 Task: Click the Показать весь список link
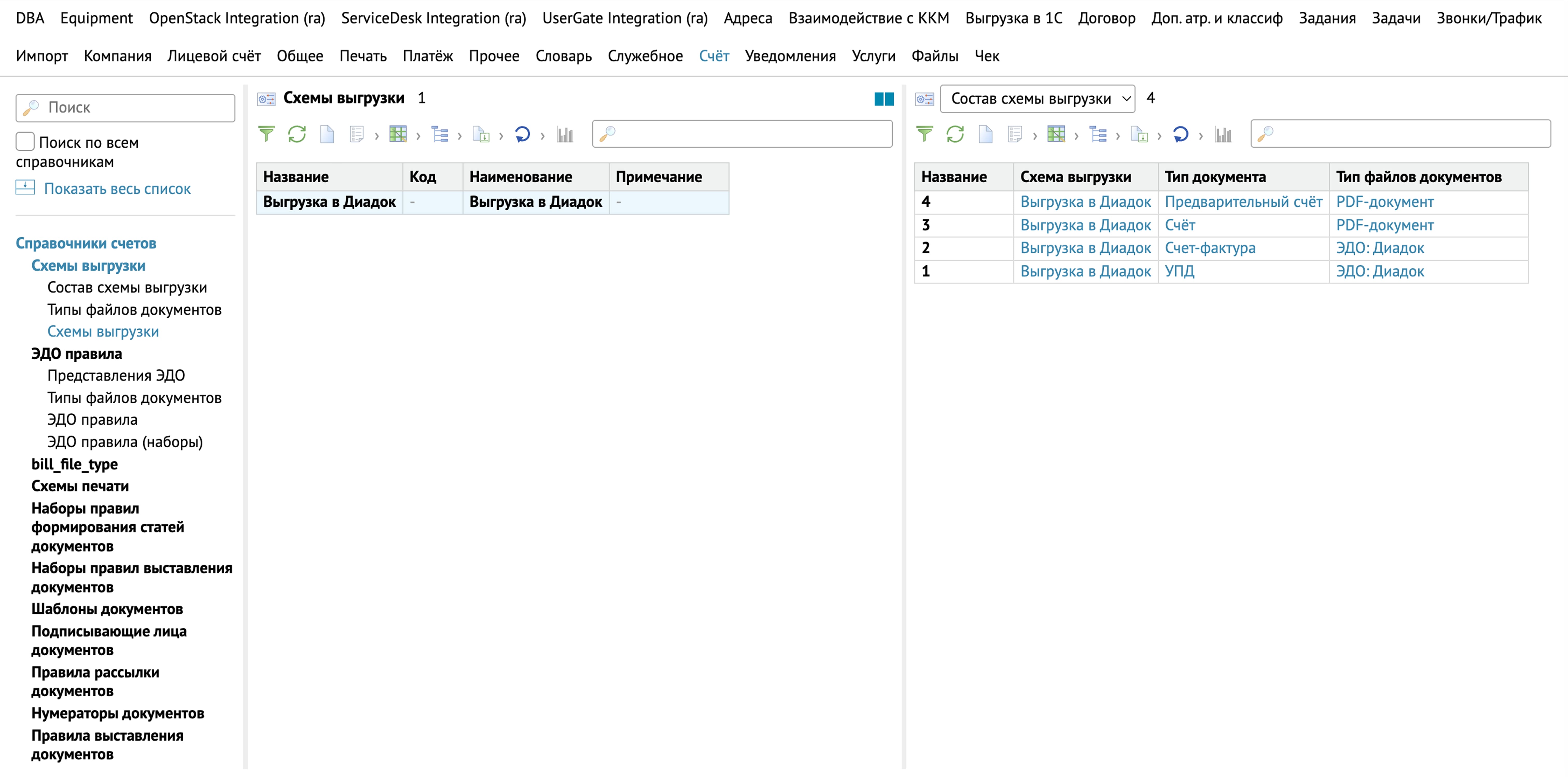pos(117,189)
